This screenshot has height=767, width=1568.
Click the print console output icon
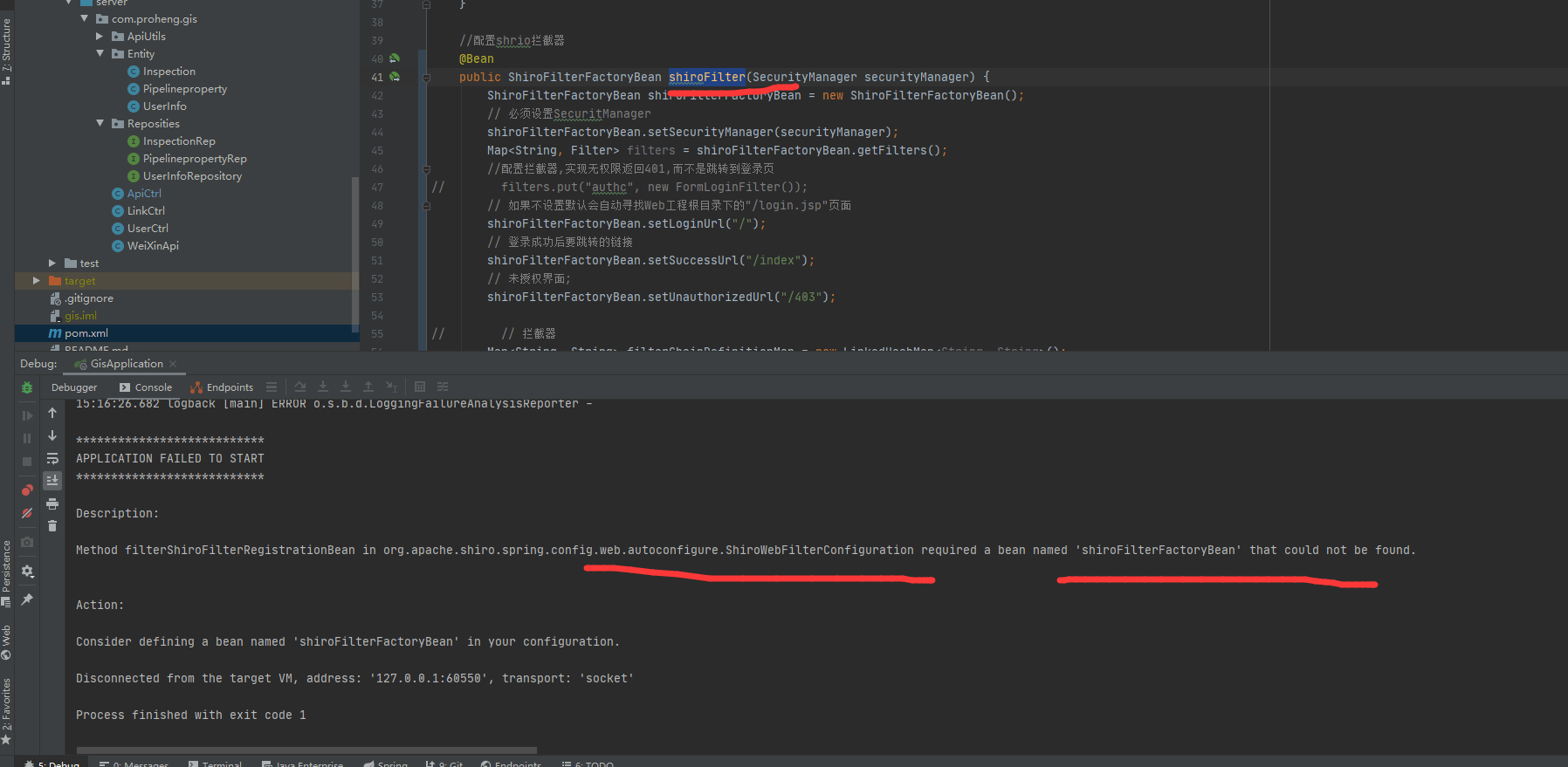(x=52, y=503)
